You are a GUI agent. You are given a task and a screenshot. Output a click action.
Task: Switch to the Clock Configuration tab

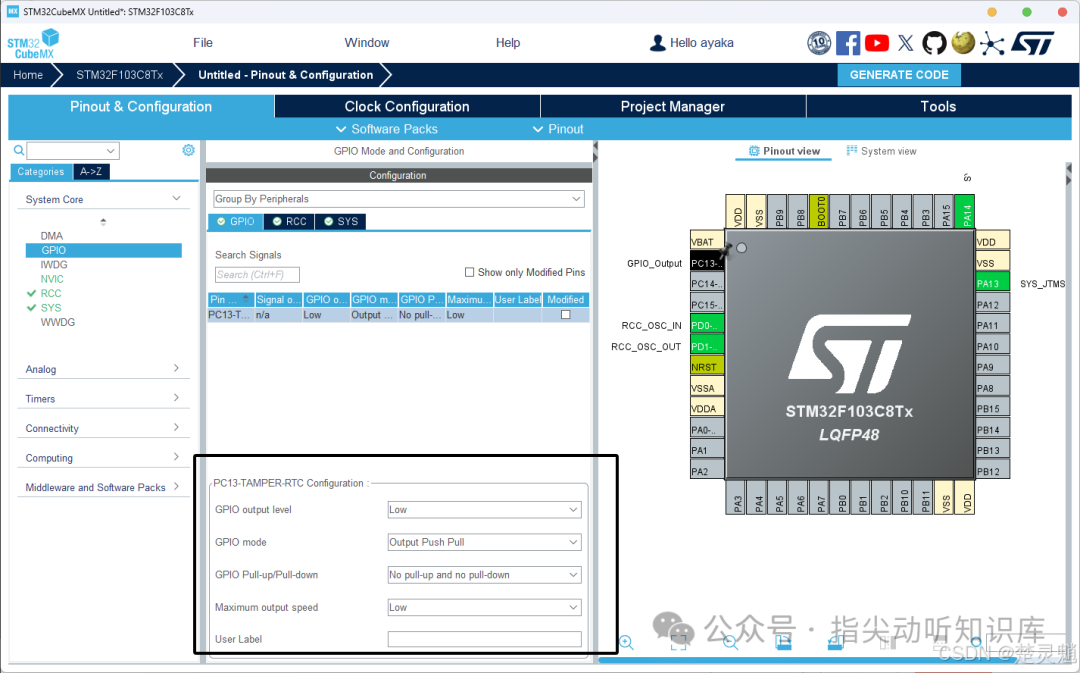pos(407,107)
